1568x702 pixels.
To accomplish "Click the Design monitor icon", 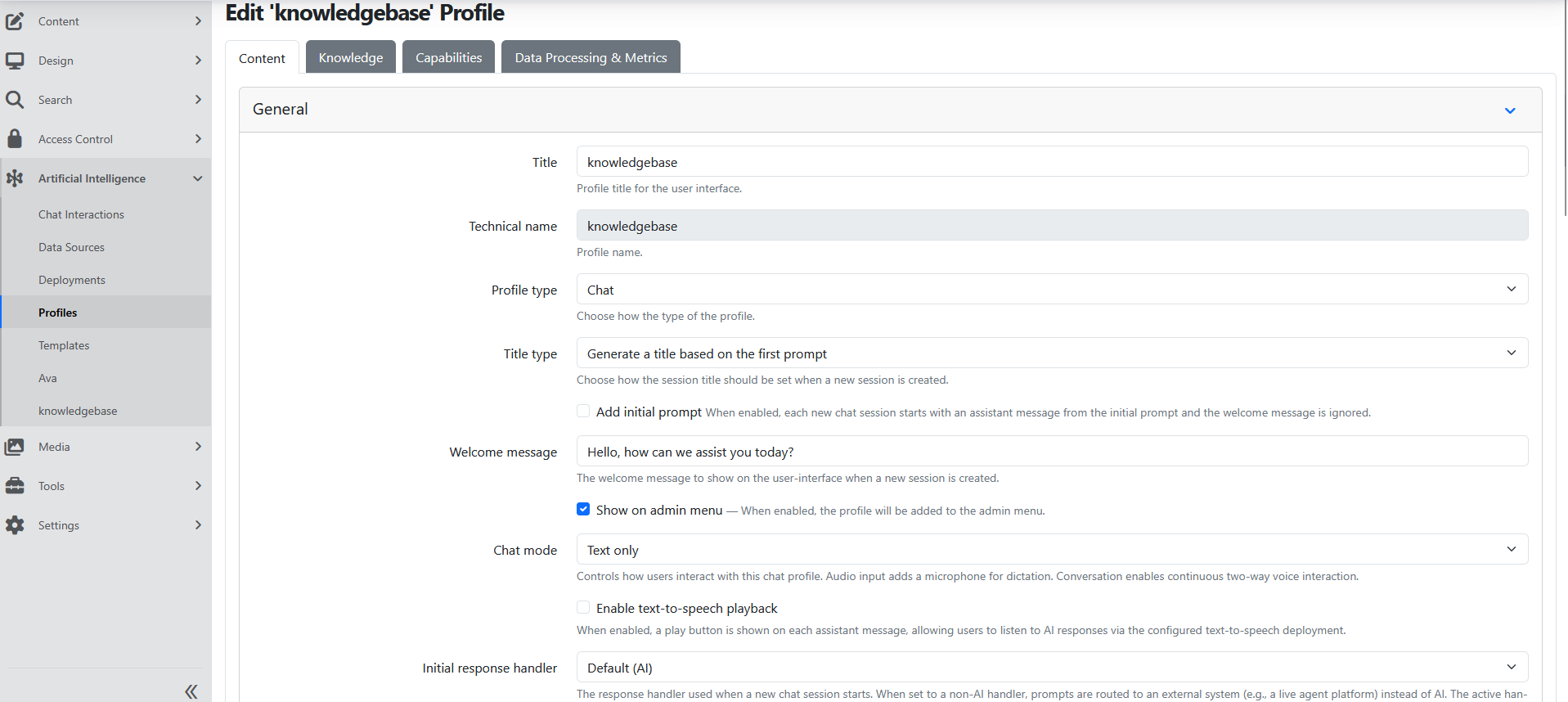I will click(15, 61).
